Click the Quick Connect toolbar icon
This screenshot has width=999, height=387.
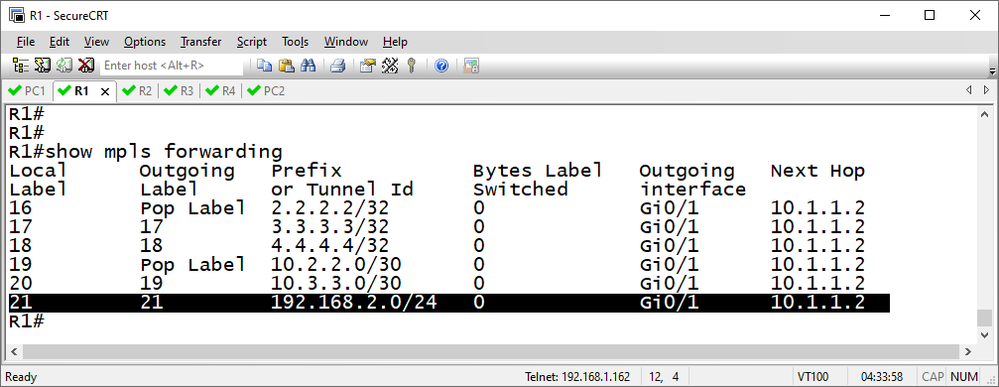tap(42, 65)
